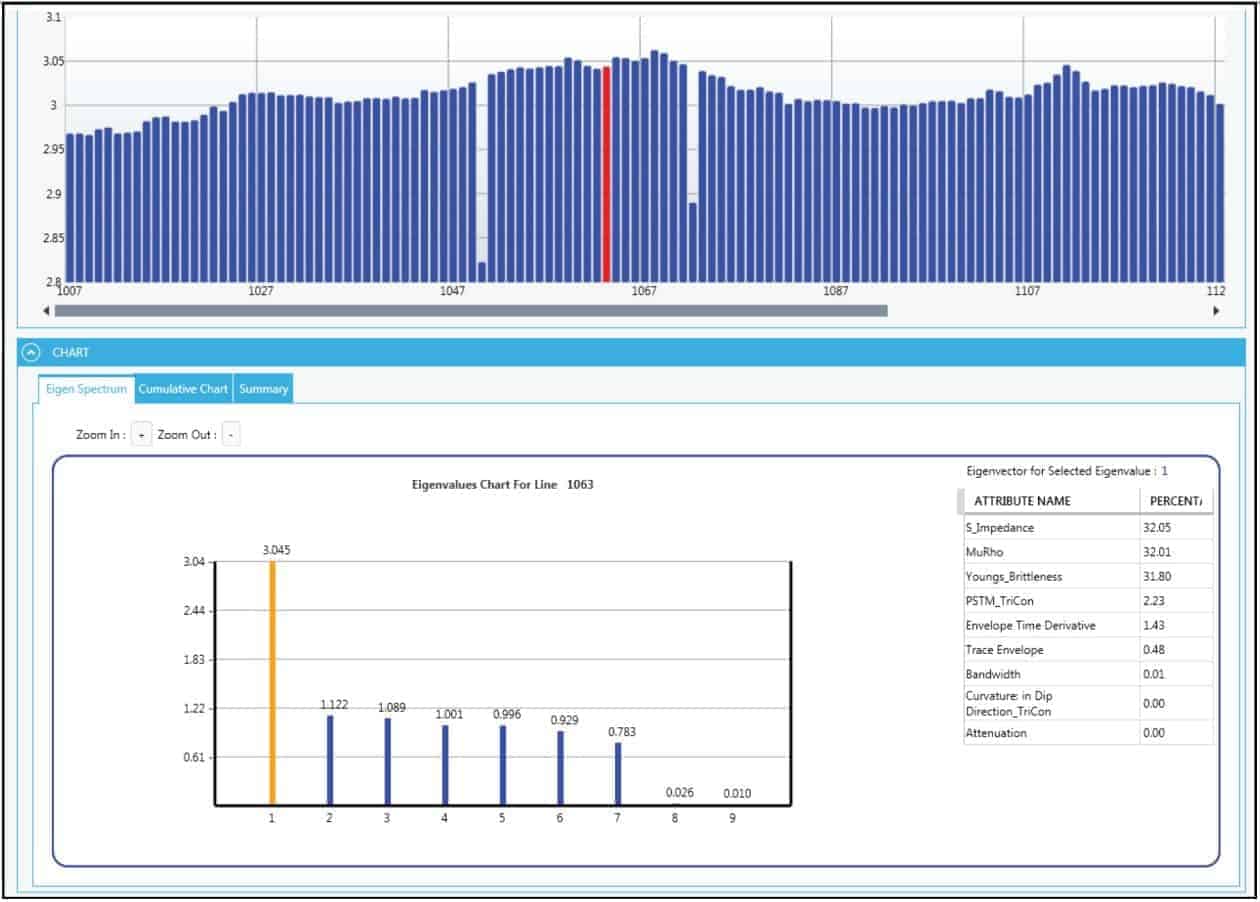Select eigenvalue bar 2 labeled 1.122
Image resolution: width=1260 pixels, height=902 pixels.
click(329, 760)
